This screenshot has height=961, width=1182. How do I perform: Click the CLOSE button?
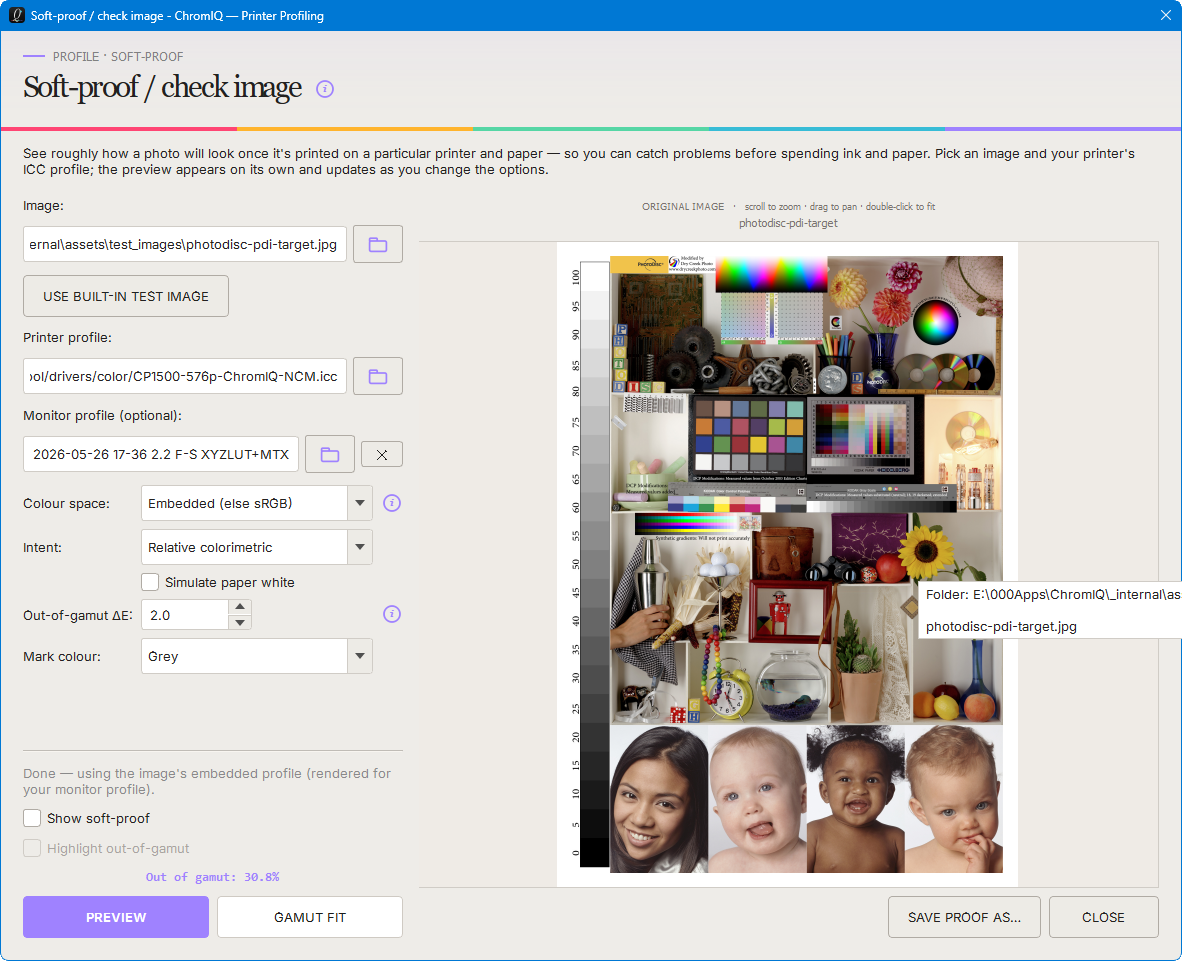[1104, 917]
